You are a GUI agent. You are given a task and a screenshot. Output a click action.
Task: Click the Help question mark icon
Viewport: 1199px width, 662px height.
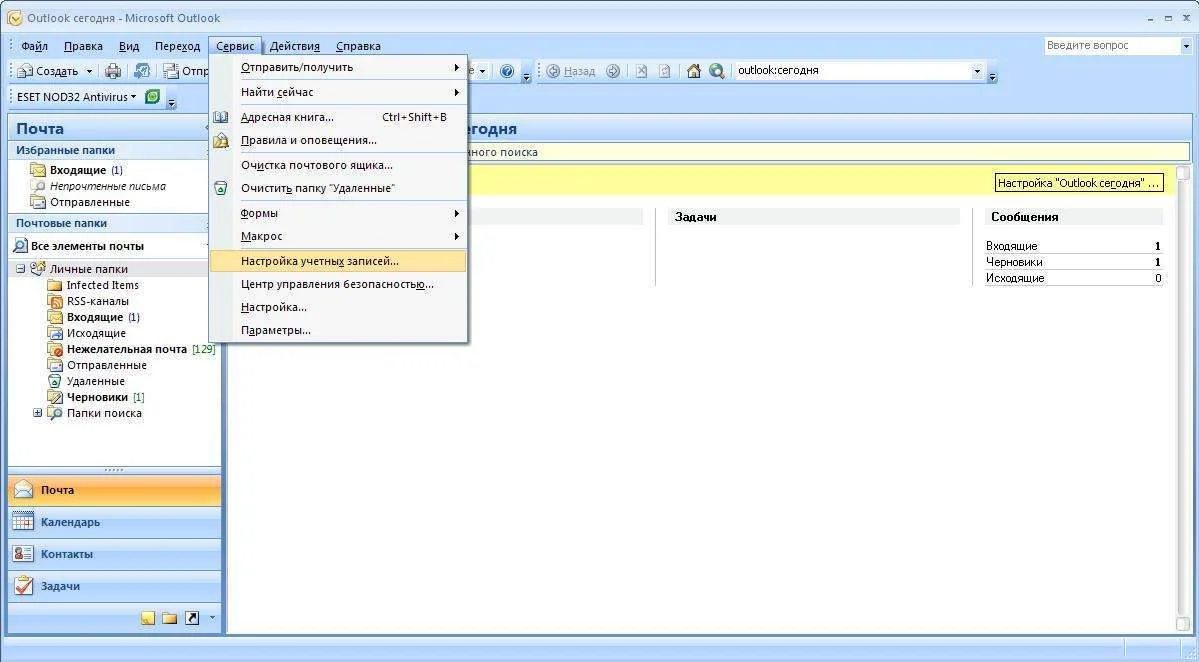pos(507,71)
